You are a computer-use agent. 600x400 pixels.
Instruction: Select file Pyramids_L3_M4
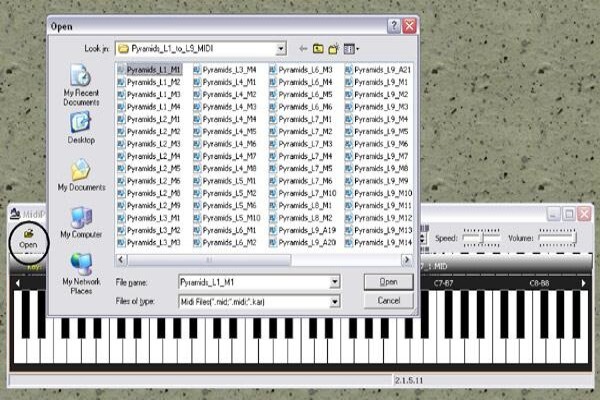225,70
